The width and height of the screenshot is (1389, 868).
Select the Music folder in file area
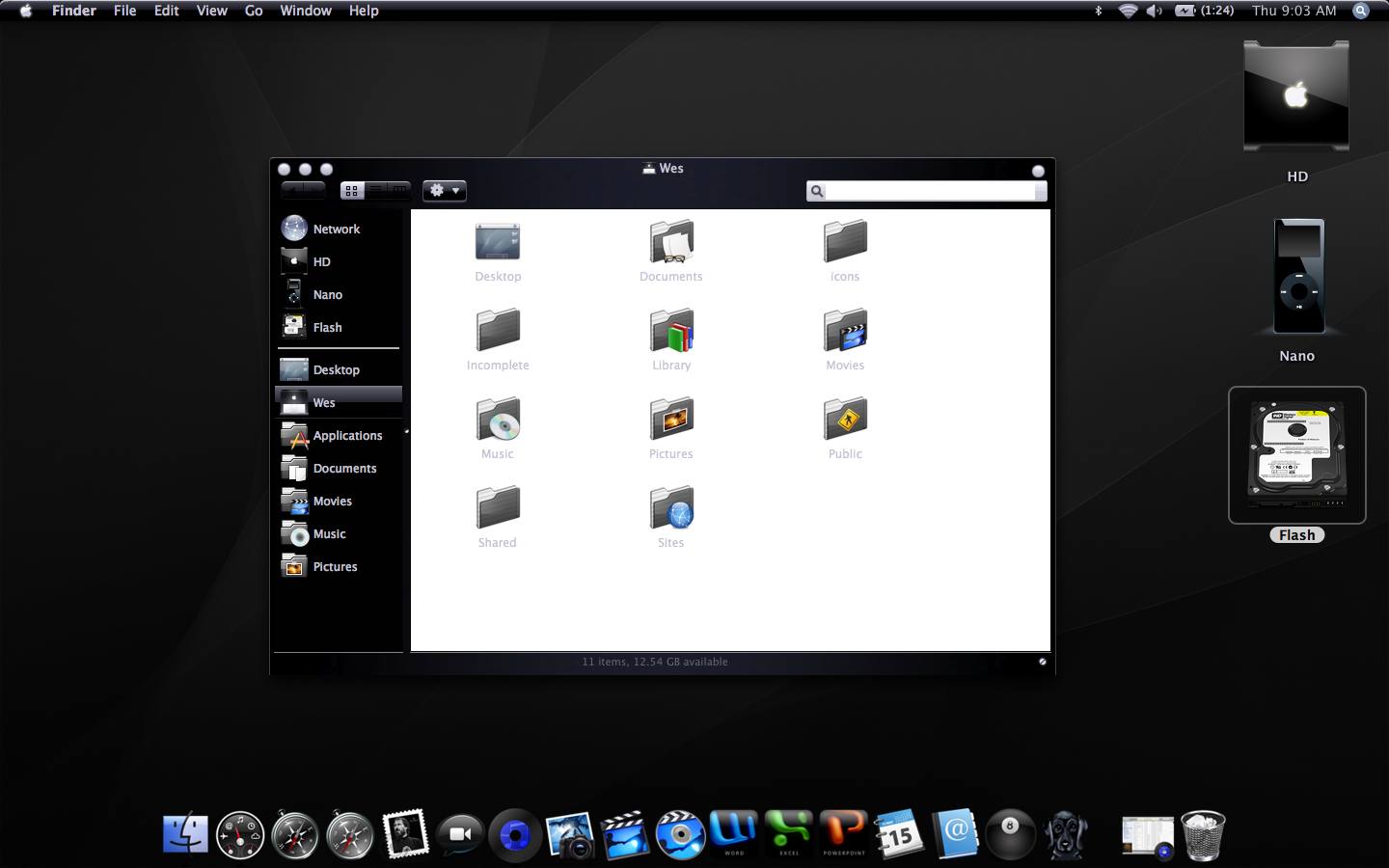[x=498, y=420]
